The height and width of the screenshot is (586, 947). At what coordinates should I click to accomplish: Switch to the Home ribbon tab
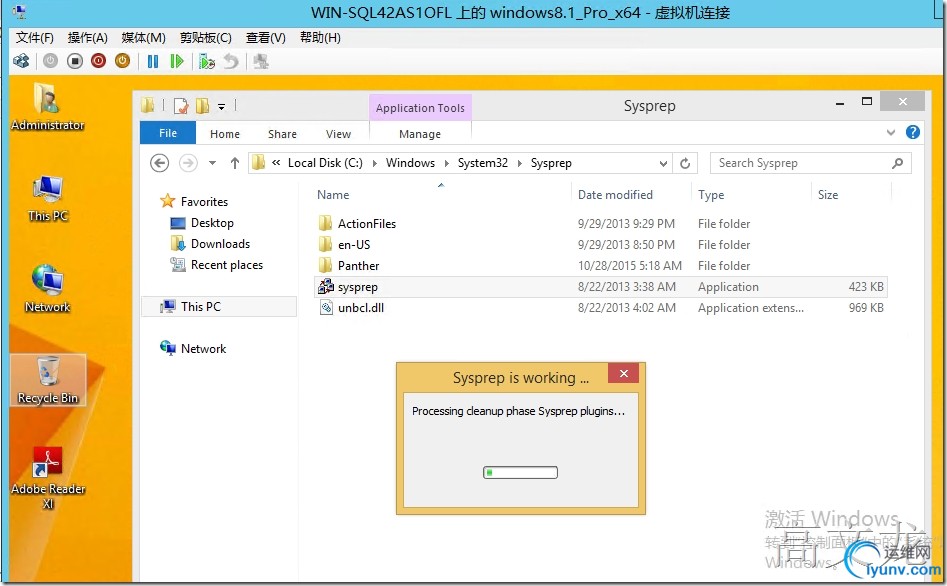point(225,134)
